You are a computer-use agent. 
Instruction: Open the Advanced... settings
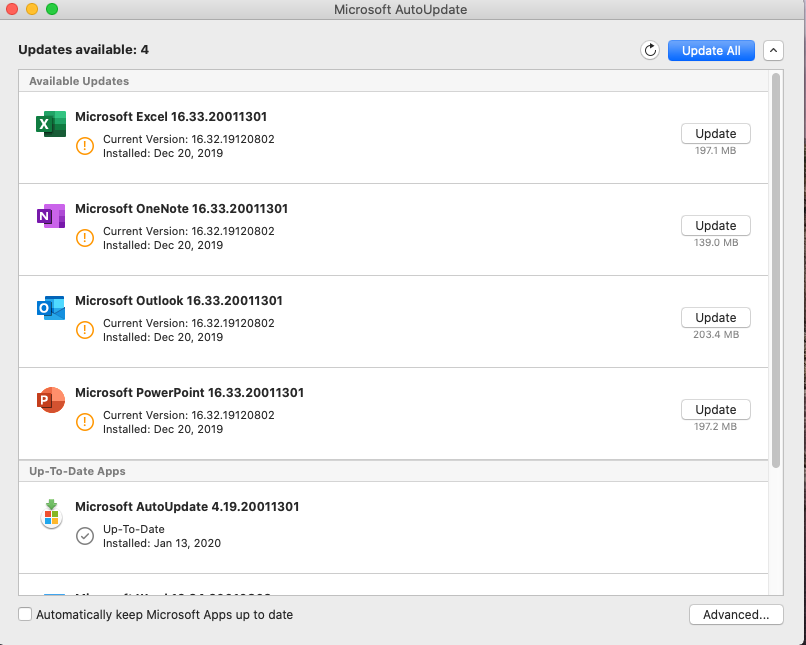click(x=736, y=615)
